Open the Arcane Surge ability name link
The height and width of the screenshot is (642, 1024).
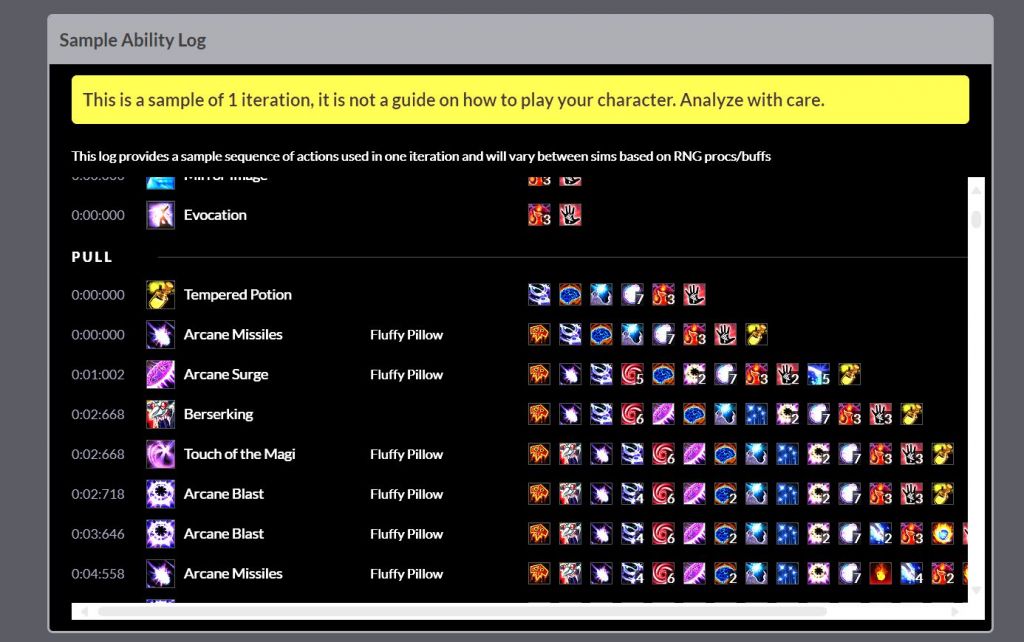point(226,375)
